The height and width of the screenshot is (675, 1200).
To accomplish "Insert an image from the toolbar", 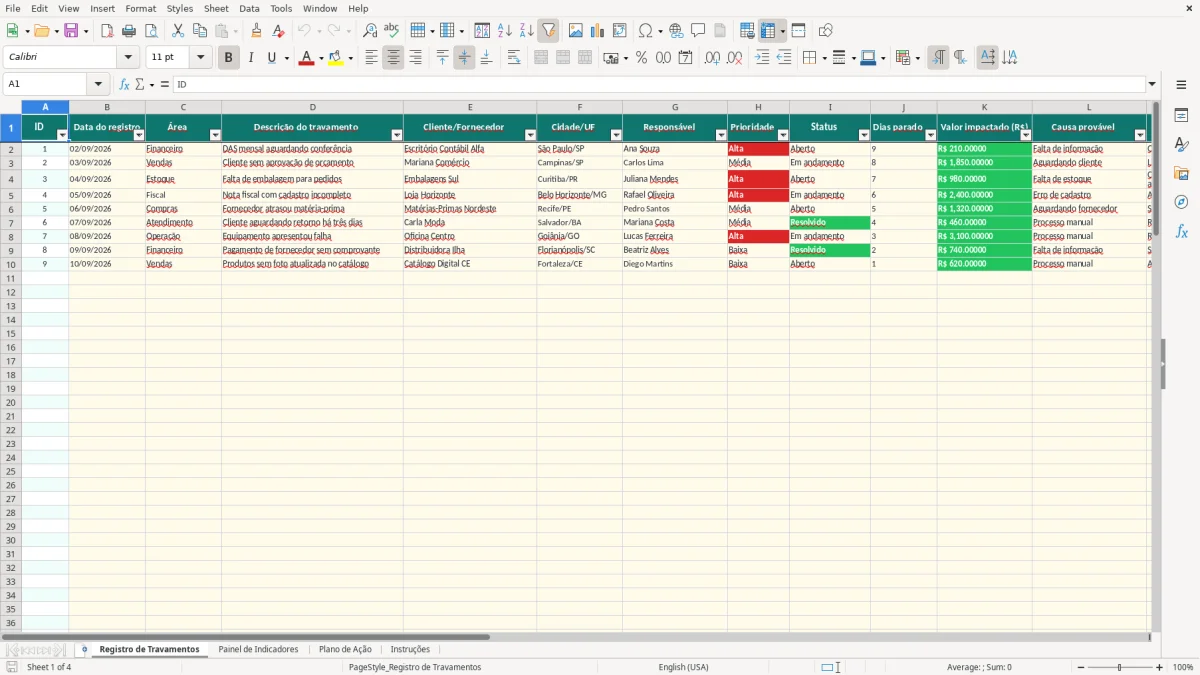I will [x=575, y=31].
